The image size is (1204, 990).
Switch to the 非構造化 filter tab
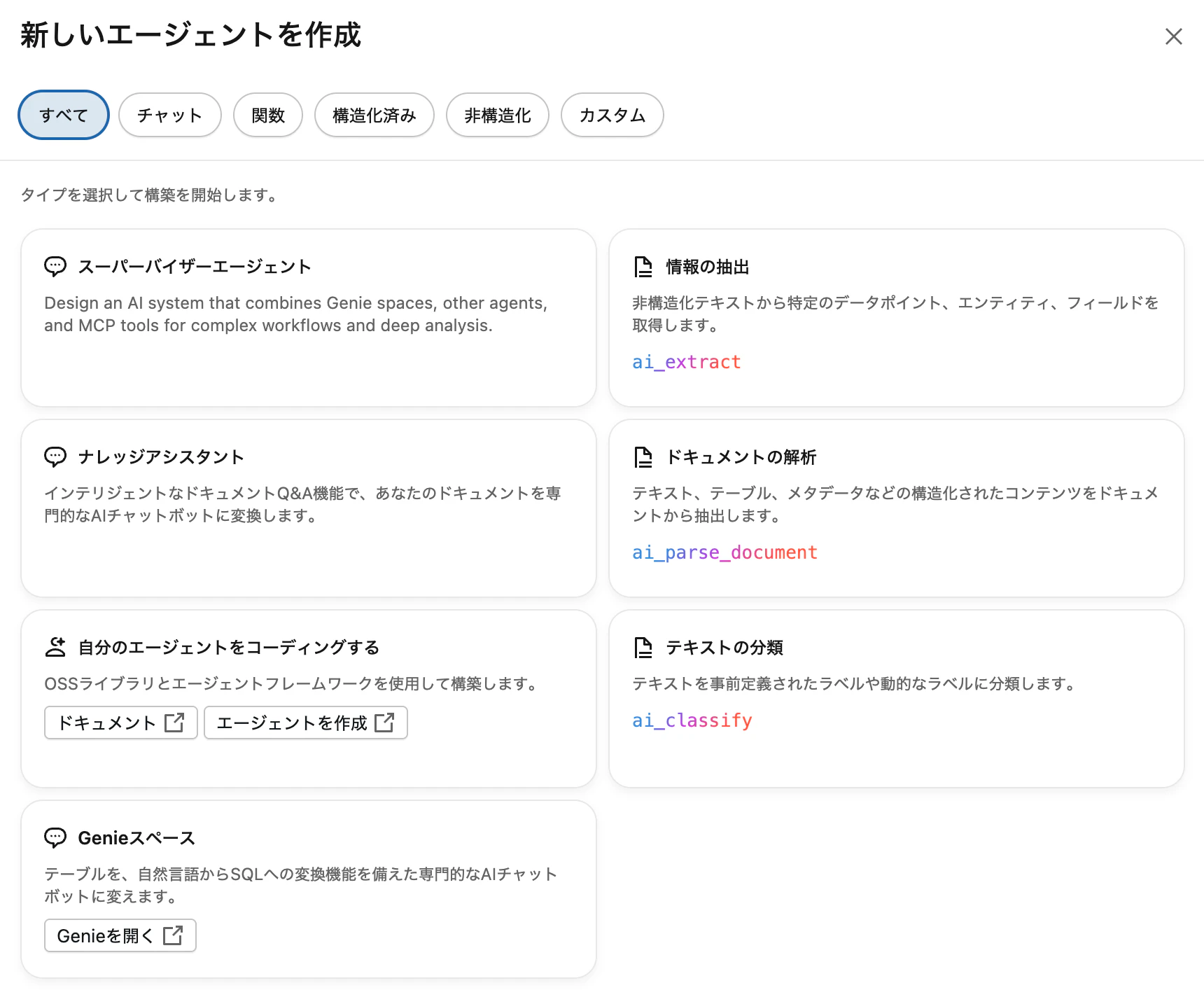tap(498, 115)
